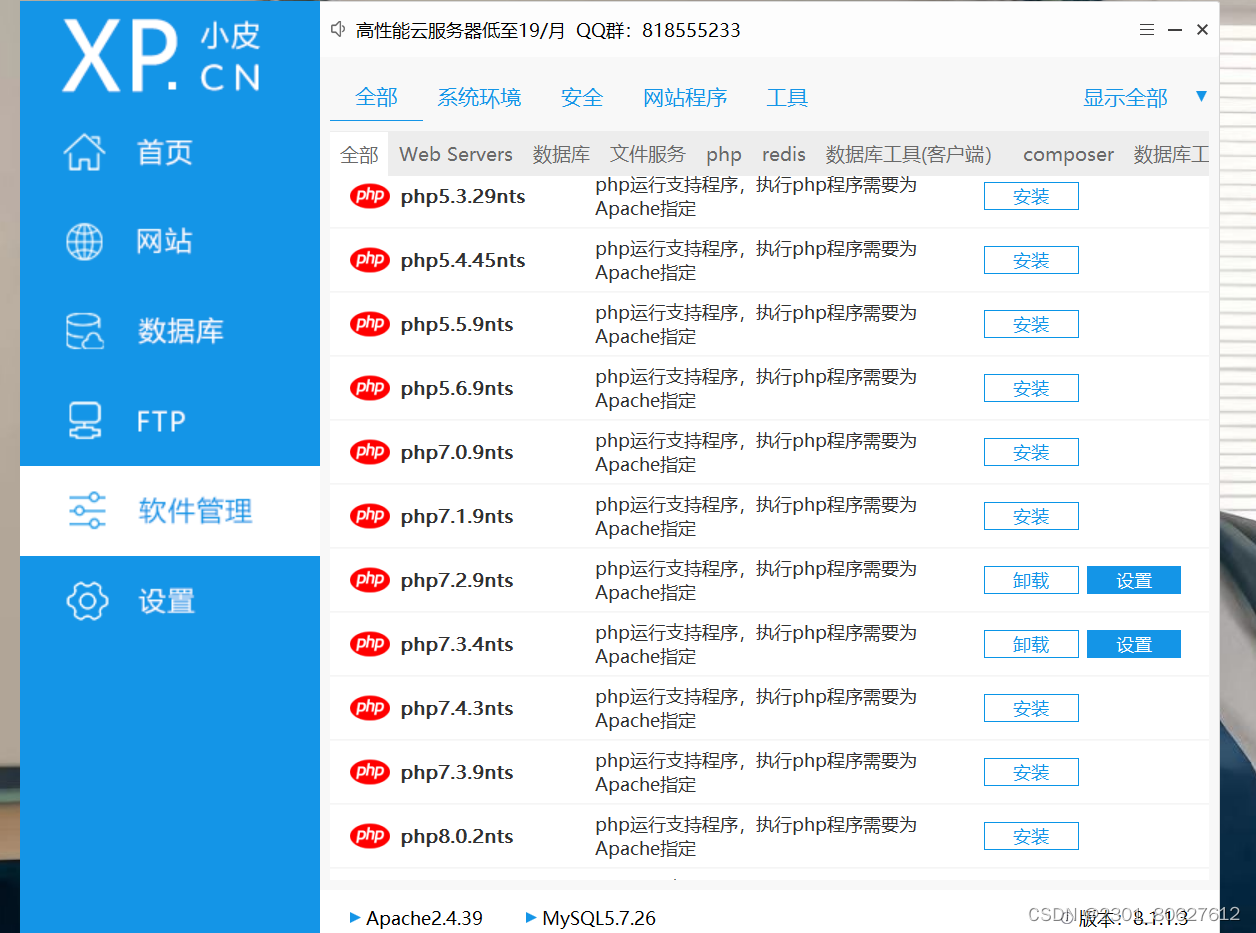
Task: Click the php7.4.3nts name text
Action: click(457, 708)
